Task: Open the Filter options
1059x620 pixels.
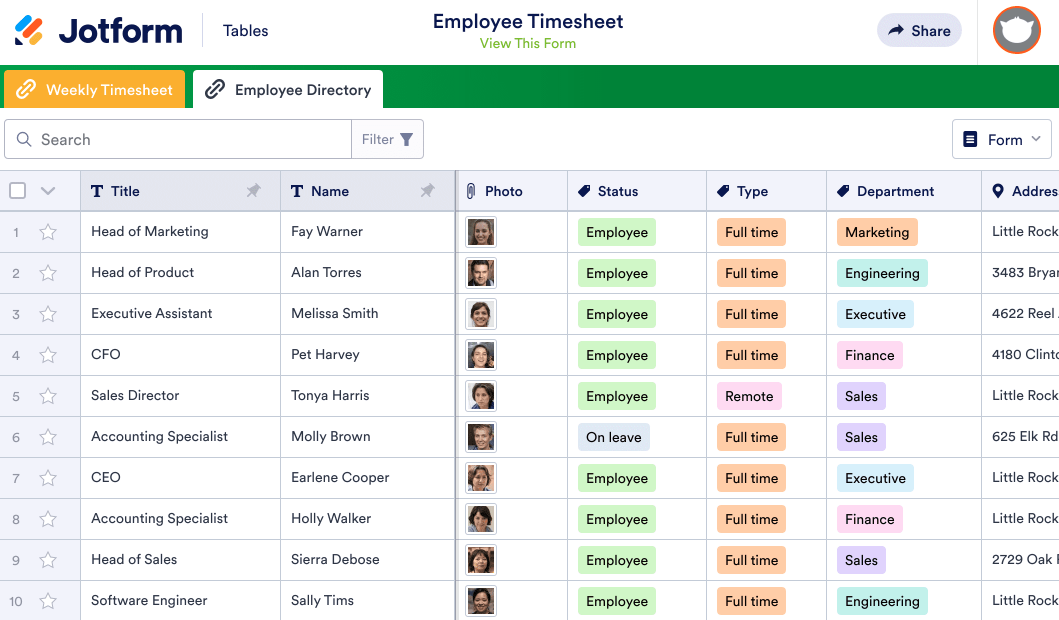Action: click(x=387, y=139)
